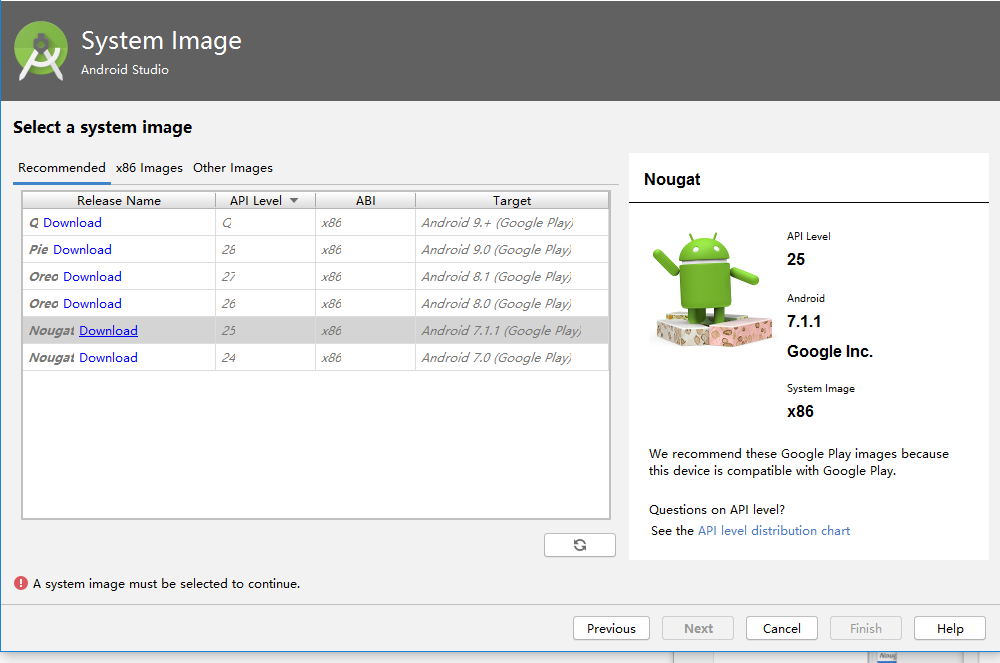The height and width of the screenshot is (663, 1000).
Task: Click the Q release name text
Action: pyautogui.click(x=34, y=223)
